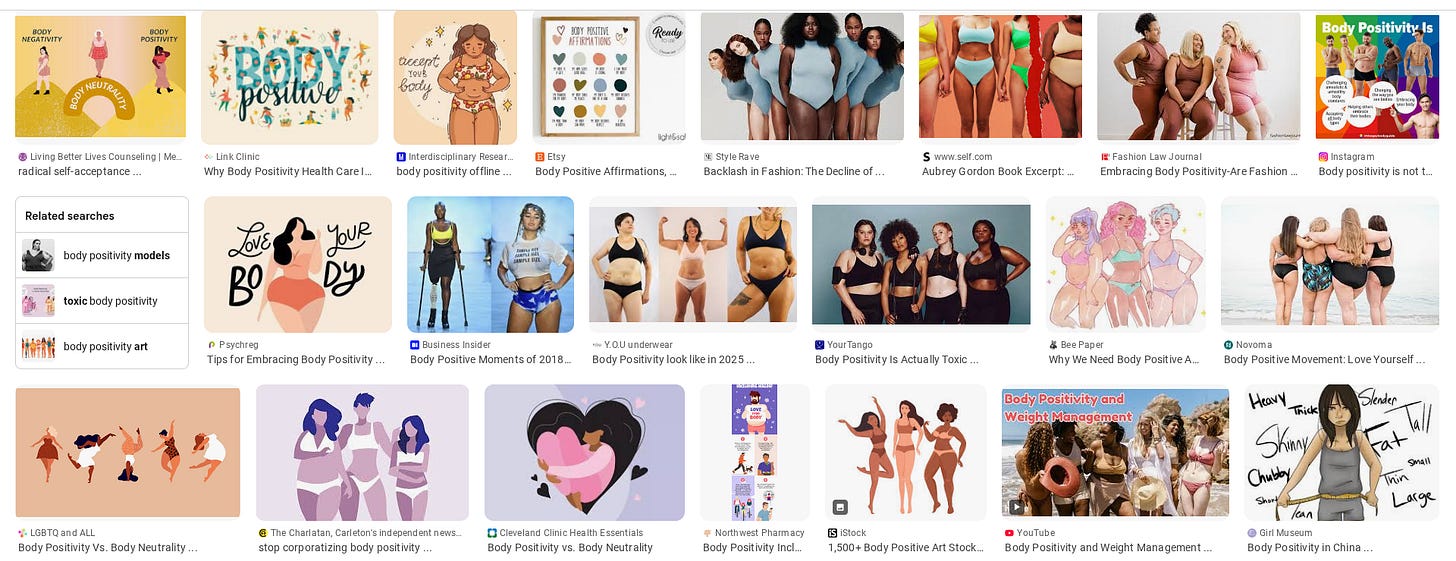Open 'Body Positive Affirmations' Etsy result title
Image resolution: width=1456 pixels, height=561 pixels.
(x=605, y=171)
